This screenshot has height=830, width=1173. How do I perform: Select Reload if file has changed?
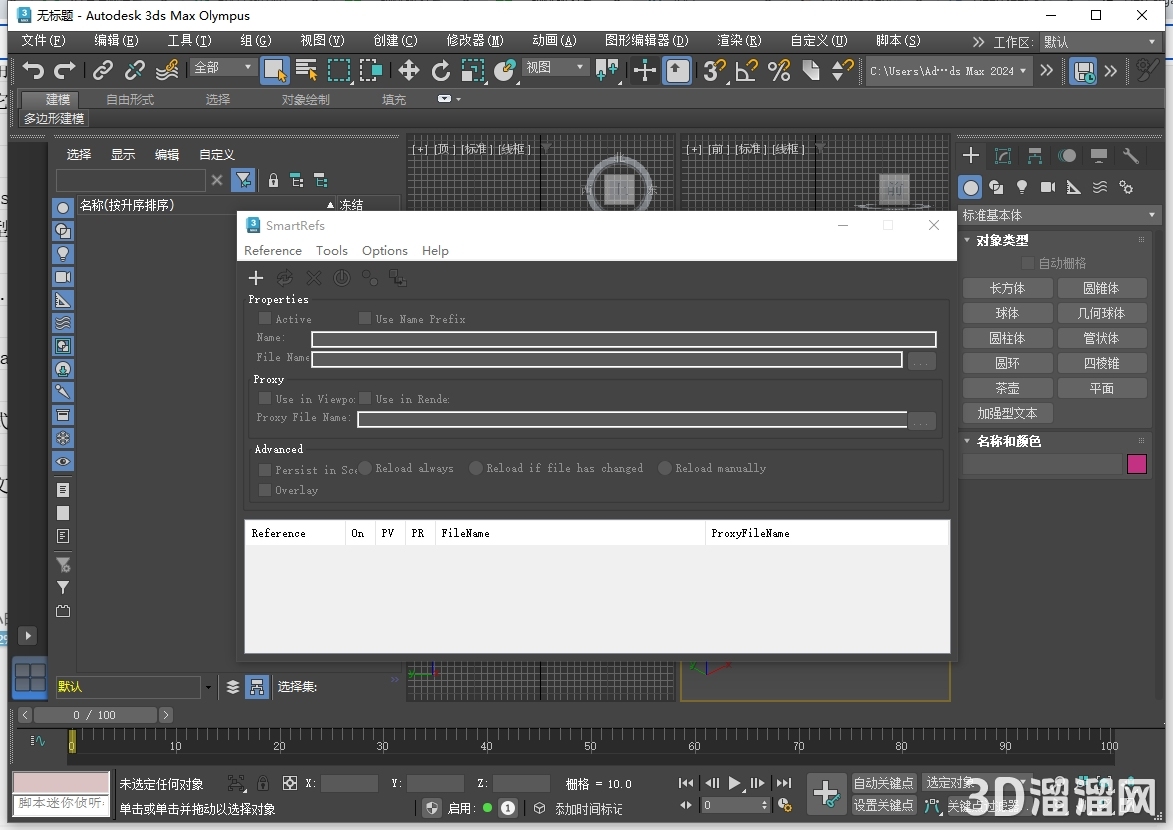coord(476,468)
